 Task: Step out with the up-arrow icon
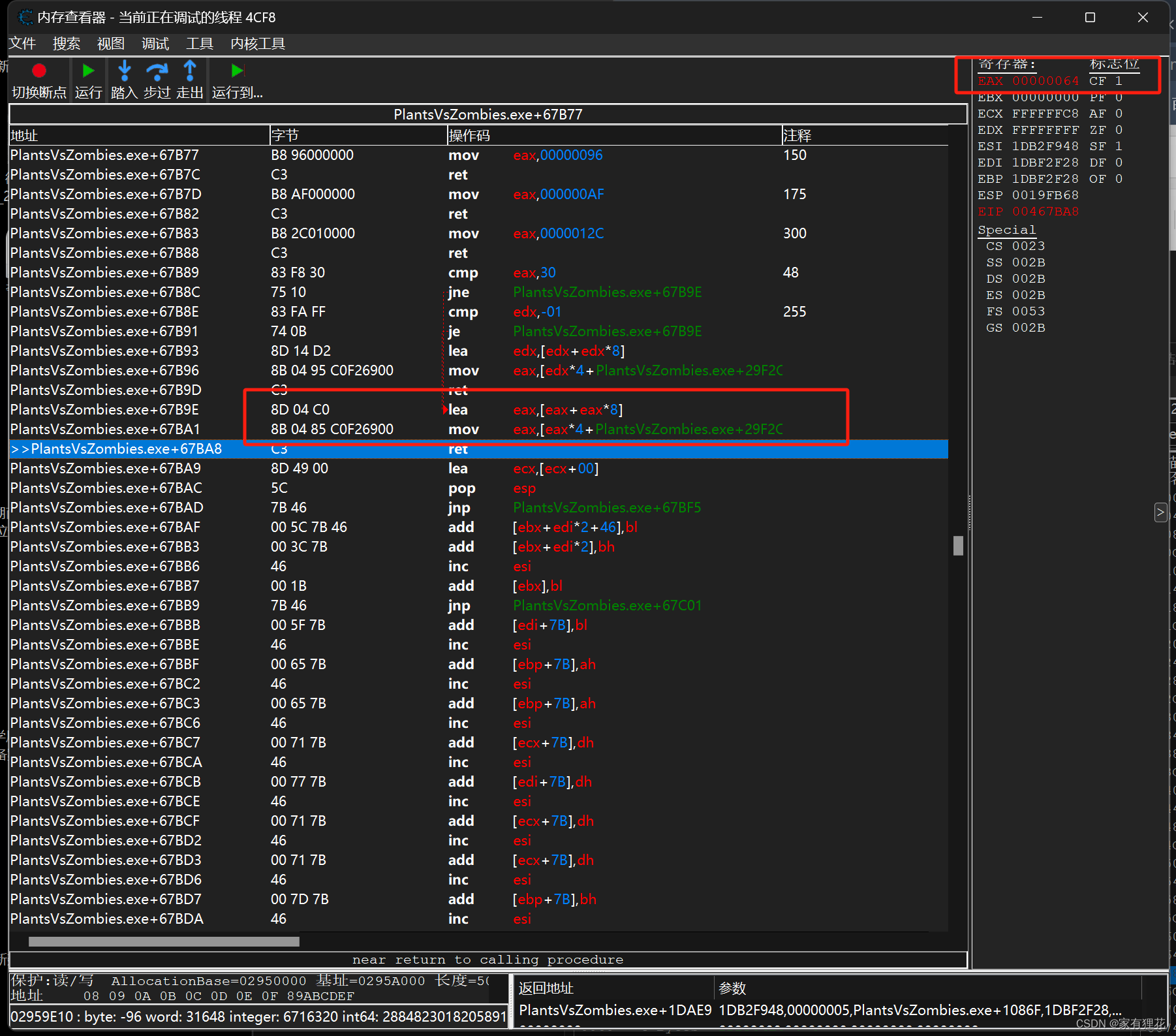pos(190,71)
